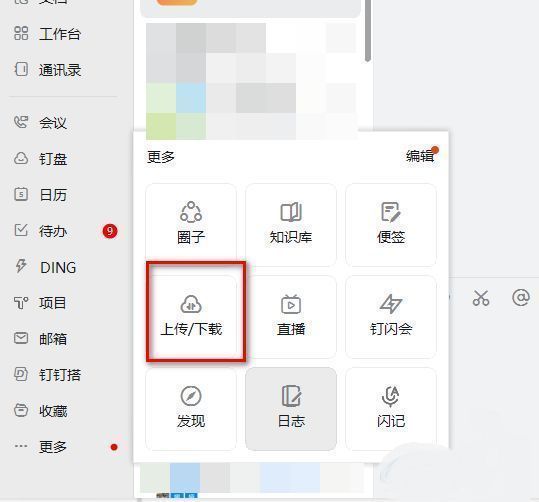Select 通讯录 contacts in sidebar
This screenshot has height=502, width=539.
tap(47, 70)
